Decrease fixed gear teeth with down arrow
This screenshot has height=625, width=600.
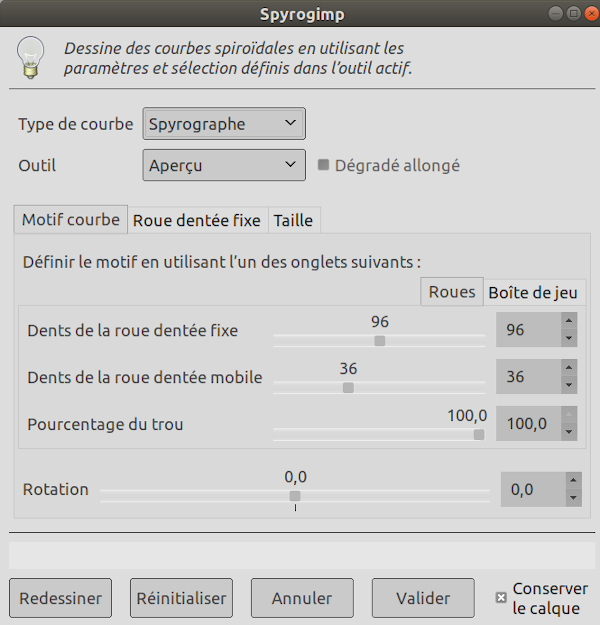(x=569, y=338)
